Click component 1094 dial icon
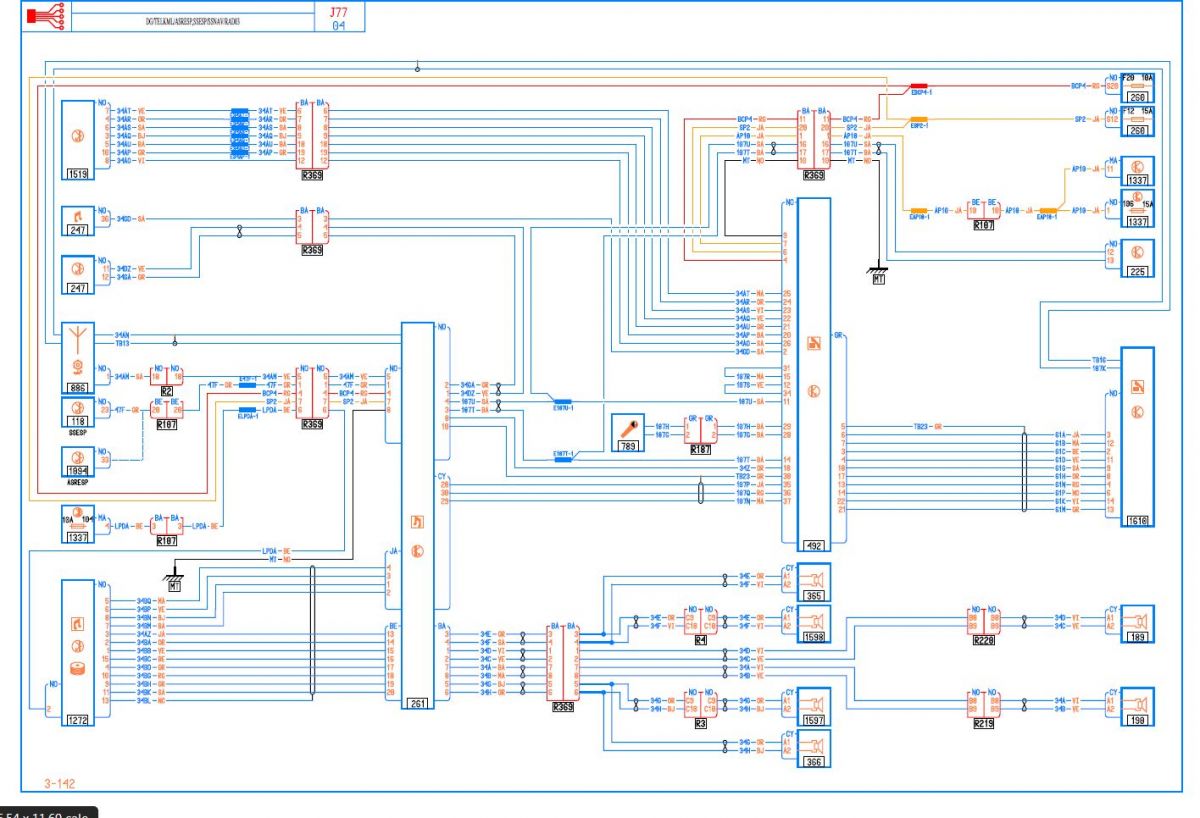This screenshot has width=1200, height=818. click(76, 455)
